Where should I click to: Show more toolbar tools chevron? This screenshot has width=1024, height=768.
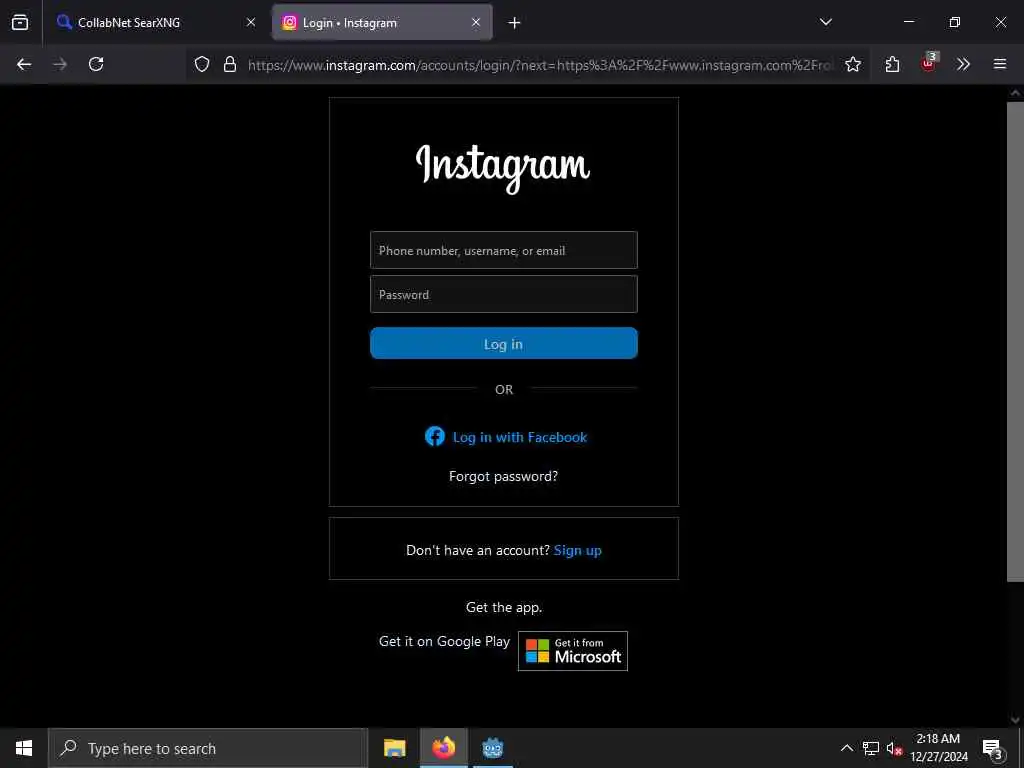coord(963,64)
